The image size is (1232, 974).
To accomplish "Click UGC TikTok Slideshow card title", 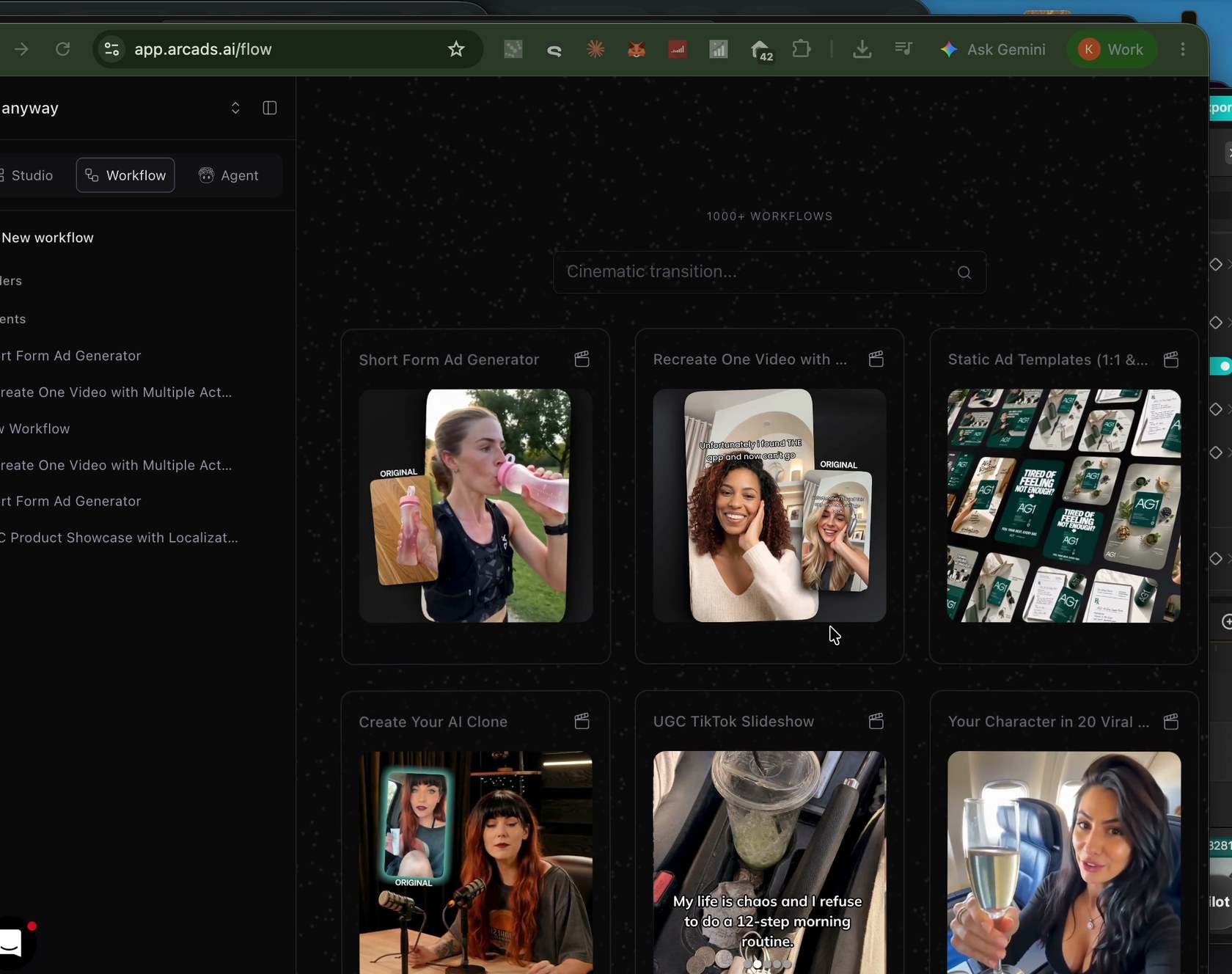I will pos(733,721).
